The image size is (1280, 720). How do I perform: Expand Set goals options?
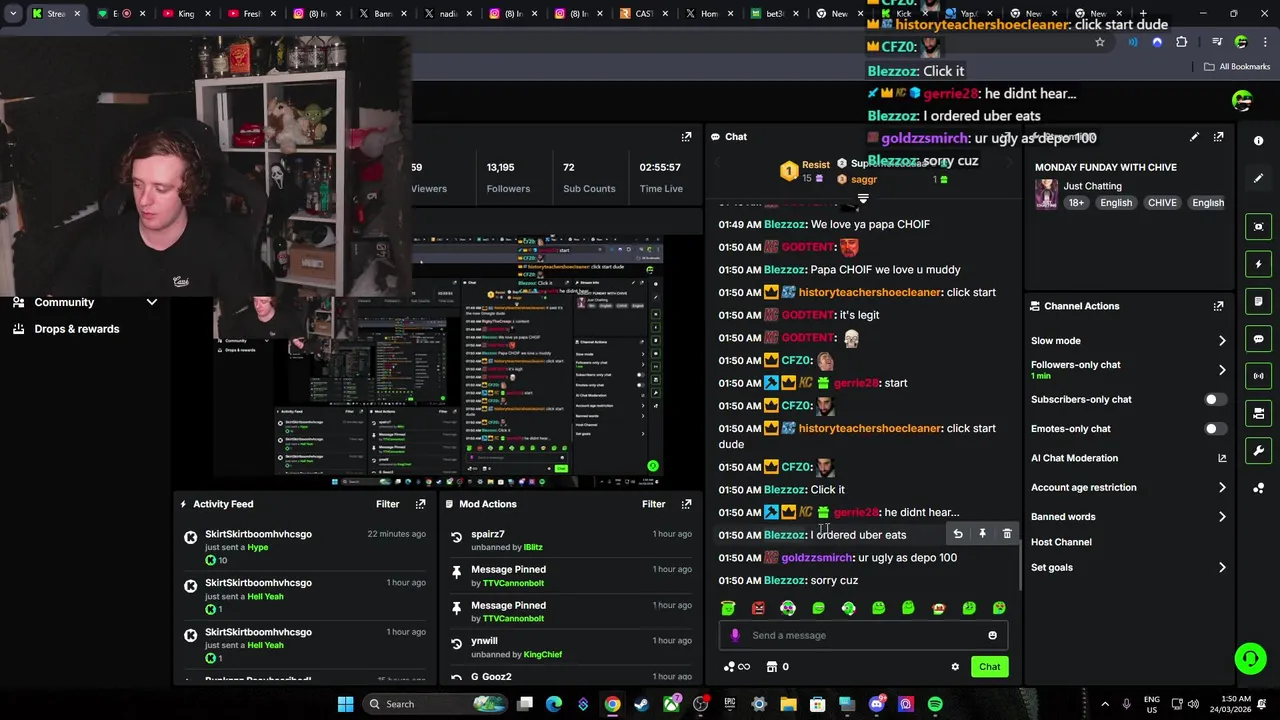1222,568
